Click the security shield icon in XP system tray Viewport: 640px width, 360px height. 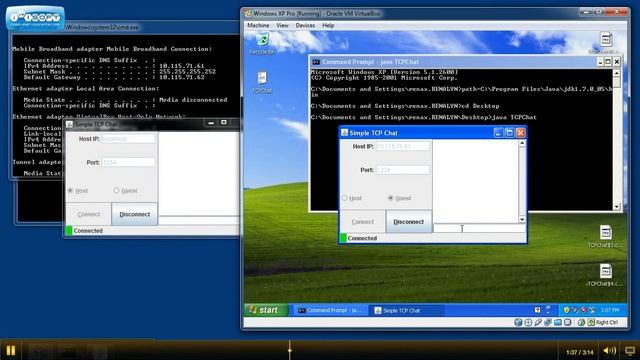[566, 310]
